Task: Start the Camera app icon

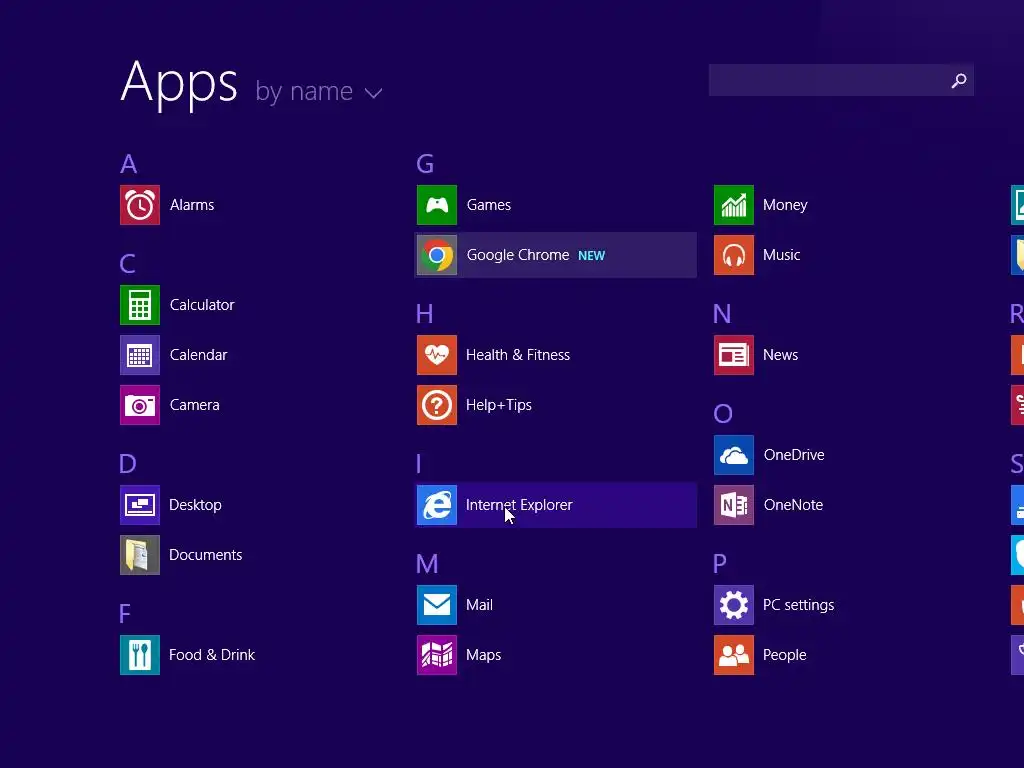Action: [140, 405]
